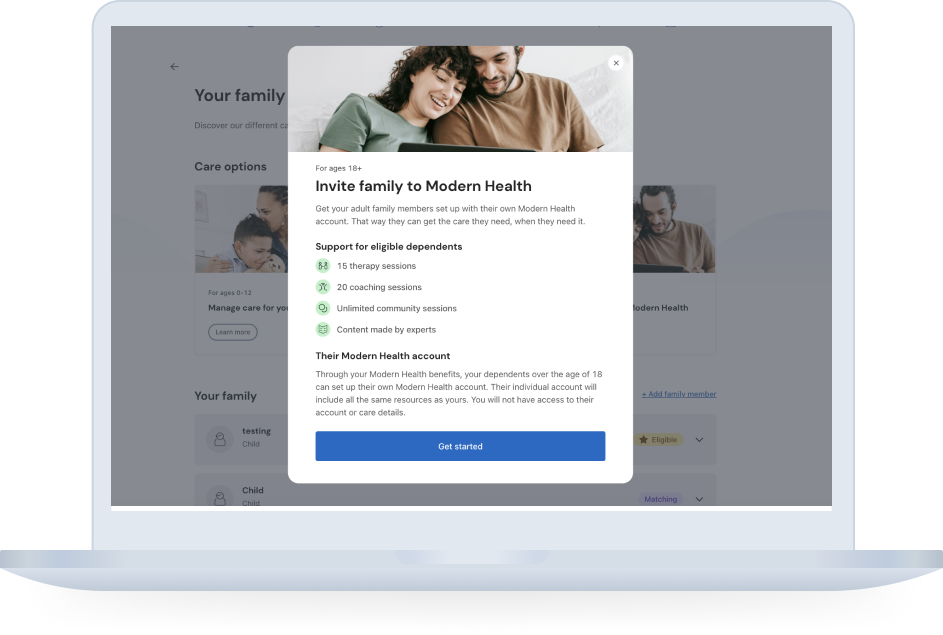Open Learn more for ages 0-12
Screen dimensions: 943x635
tap(233, 332)
